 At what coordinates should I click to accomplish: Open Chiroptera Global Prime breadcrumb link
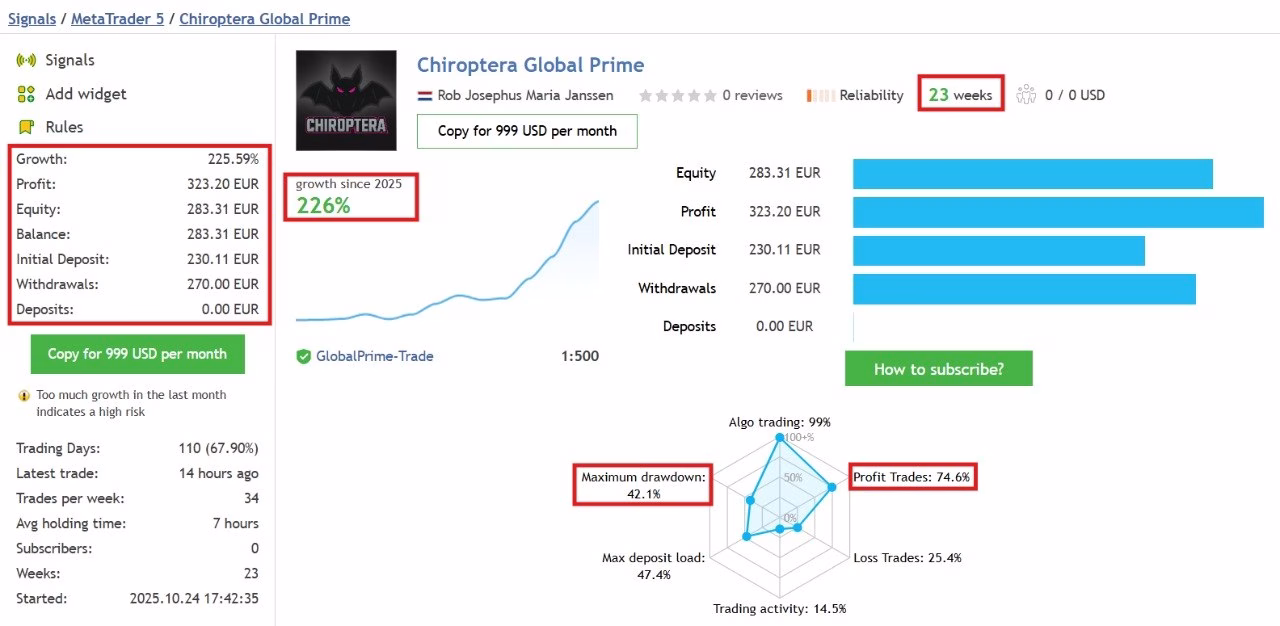[265, 19]
